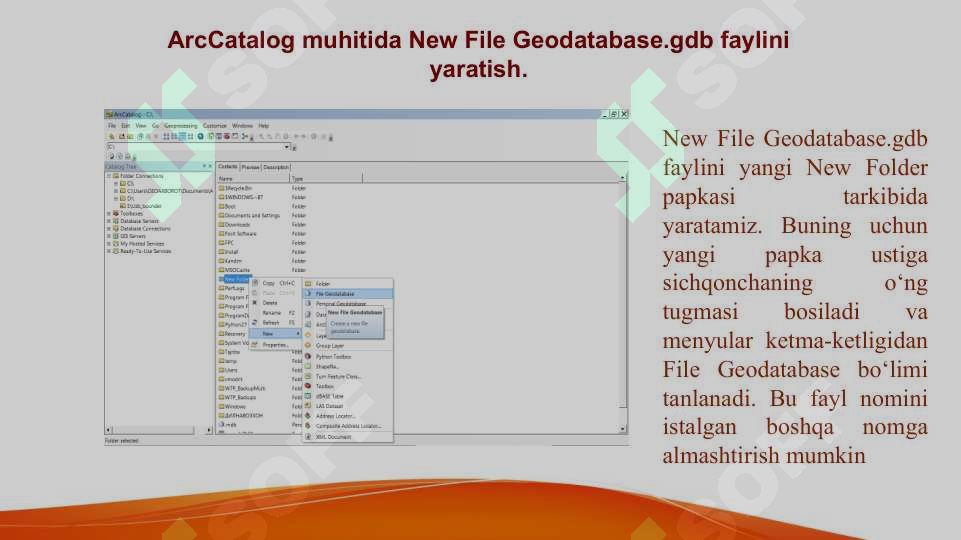The width and height of the screenshot is (961, 540).
Task: Expand the GIS Servers tree node
Action: (x=109, y=236)
